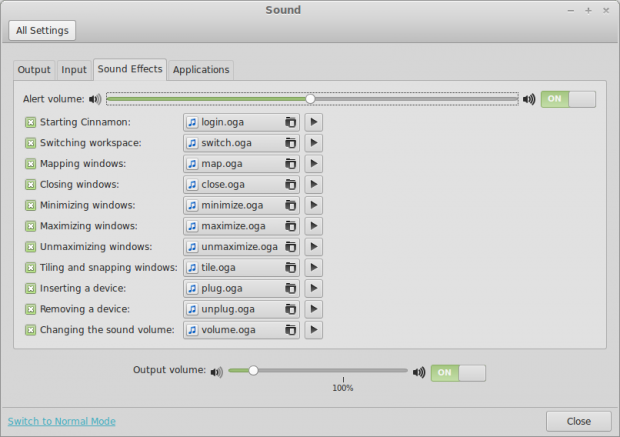Disable the Starting Cinnamon sound checkbox

(30, 122)
